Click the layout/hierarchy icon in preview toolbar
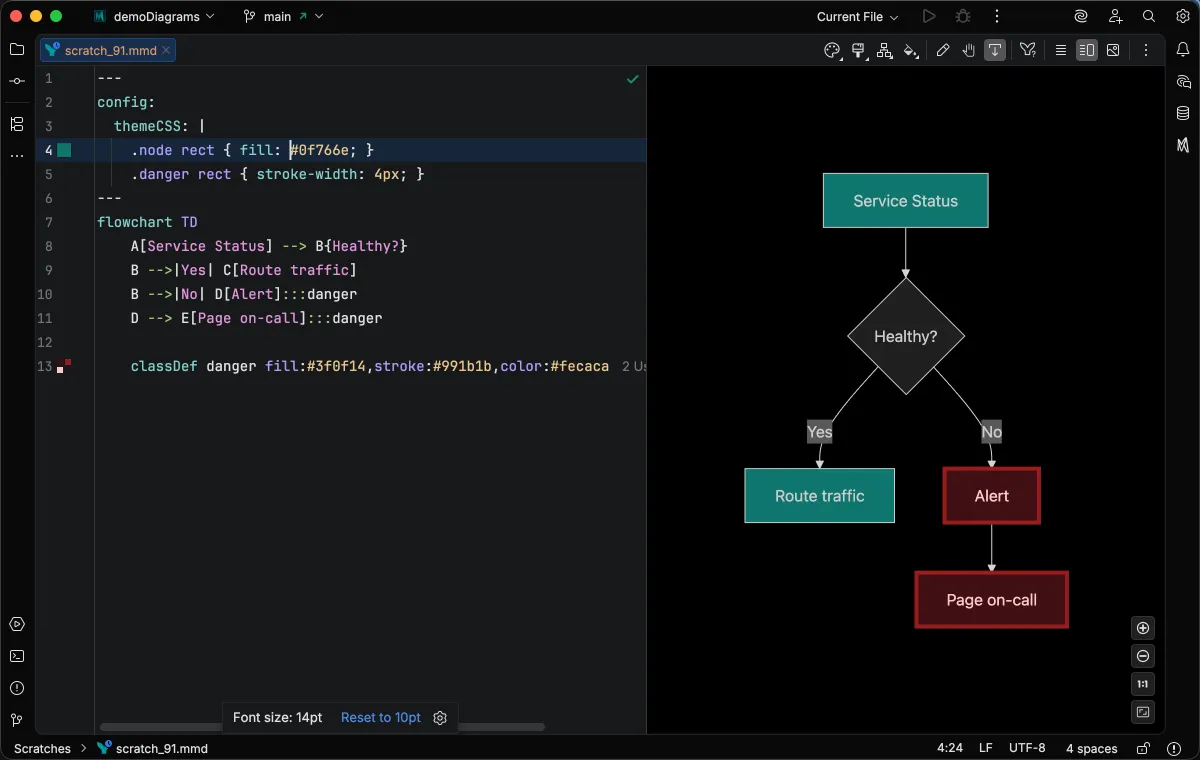The image size is (1200, 760). [x=884, y=49]
